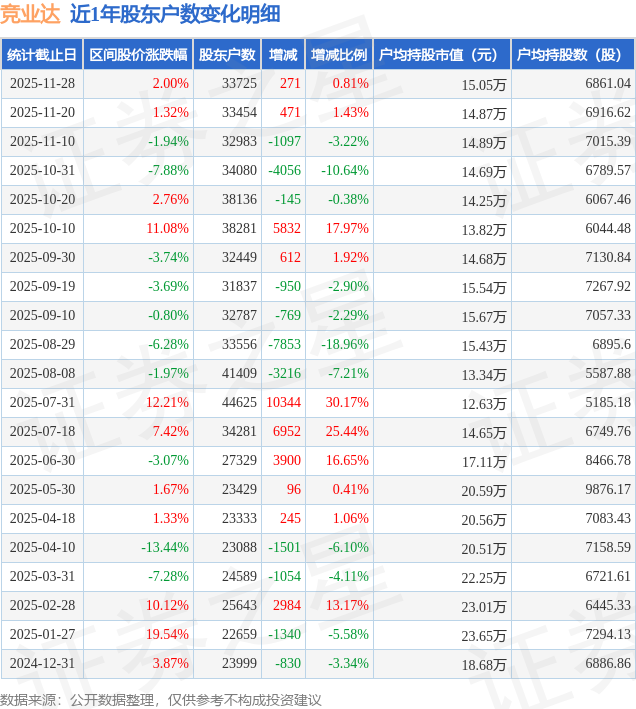
Task: Click the 户均持股市值（元） header
Action: 440,55
